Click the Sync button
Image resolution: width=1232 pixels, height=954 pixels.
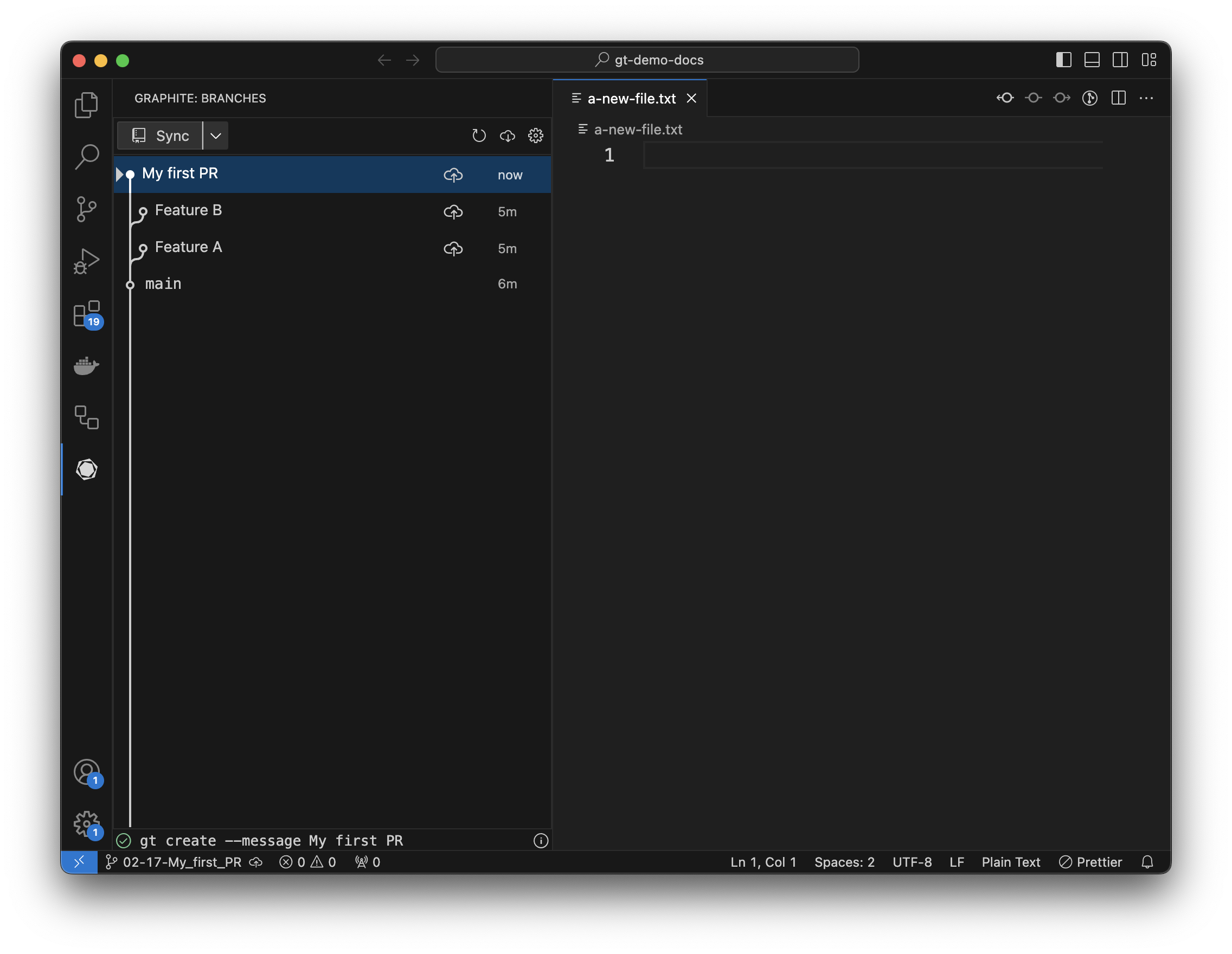click(160, 136)
